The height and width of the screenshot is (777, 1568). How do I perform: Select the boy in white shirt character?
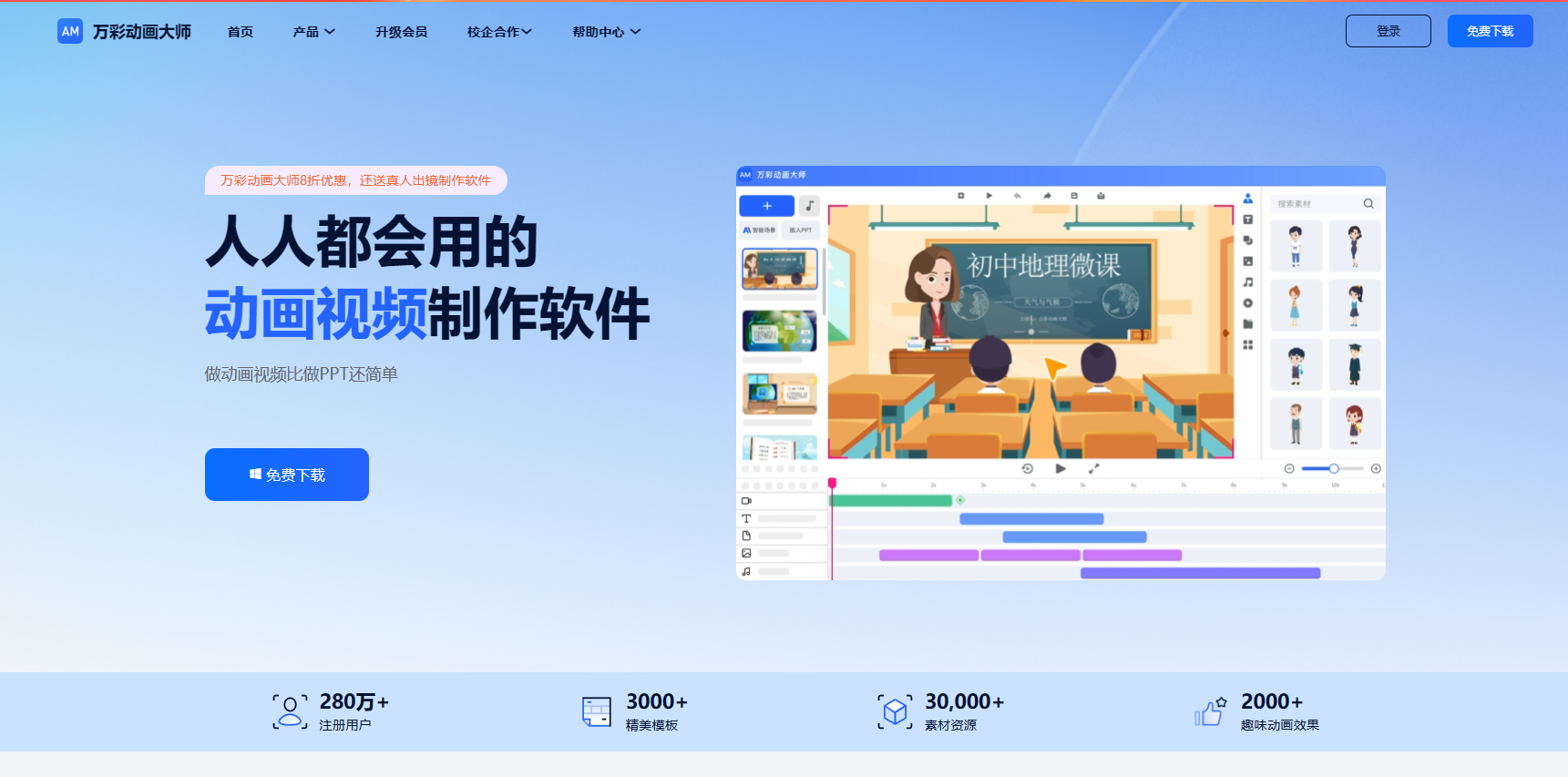[1296, 246]
